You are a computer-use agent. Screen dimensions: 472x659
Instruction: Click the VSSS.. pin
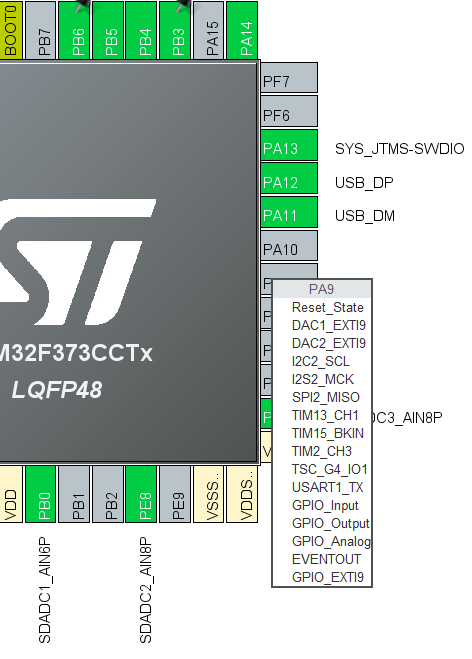[x=209, y=494]
